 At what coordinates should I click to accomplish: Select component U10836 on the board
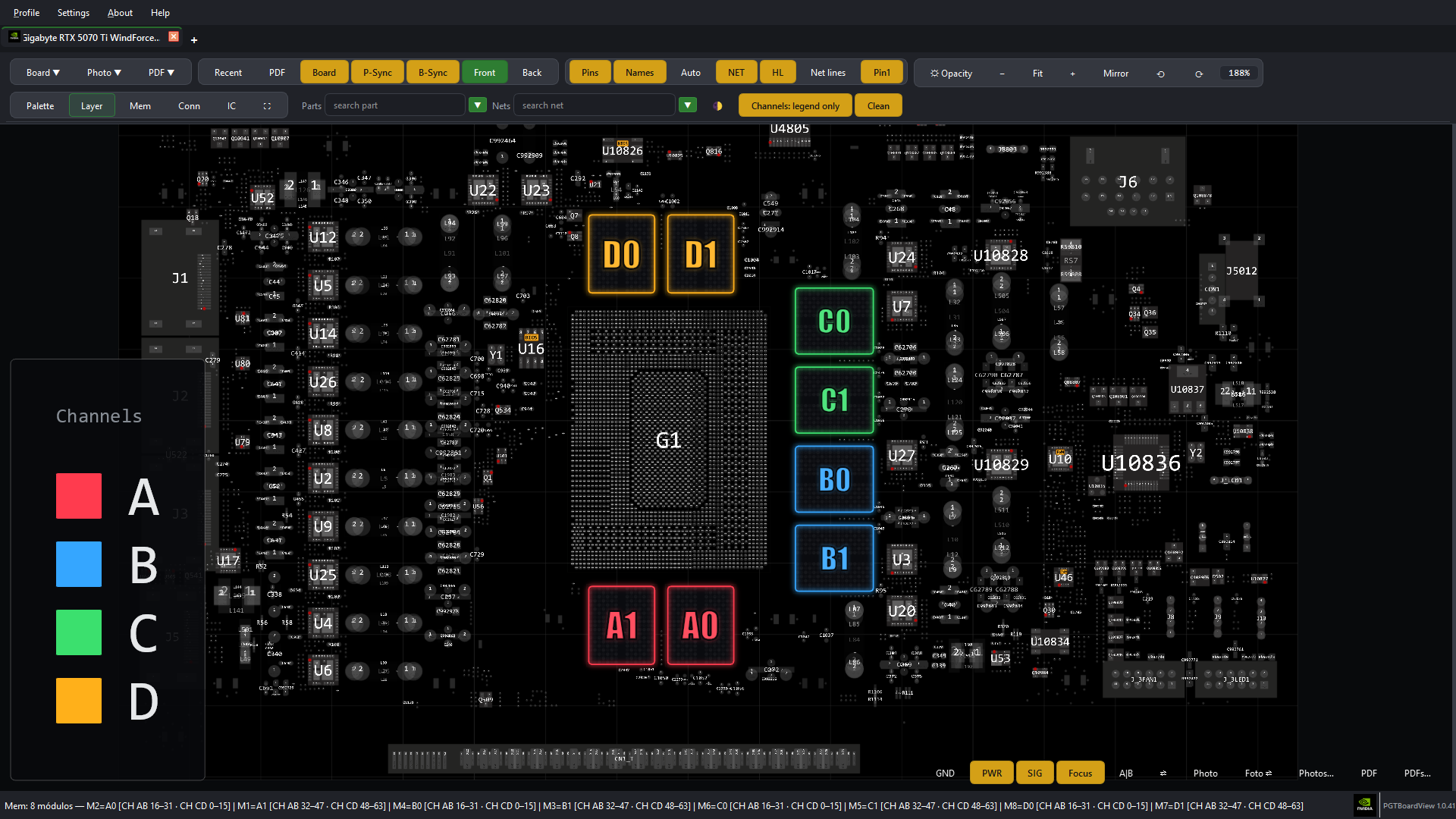tap(1141, 463)
